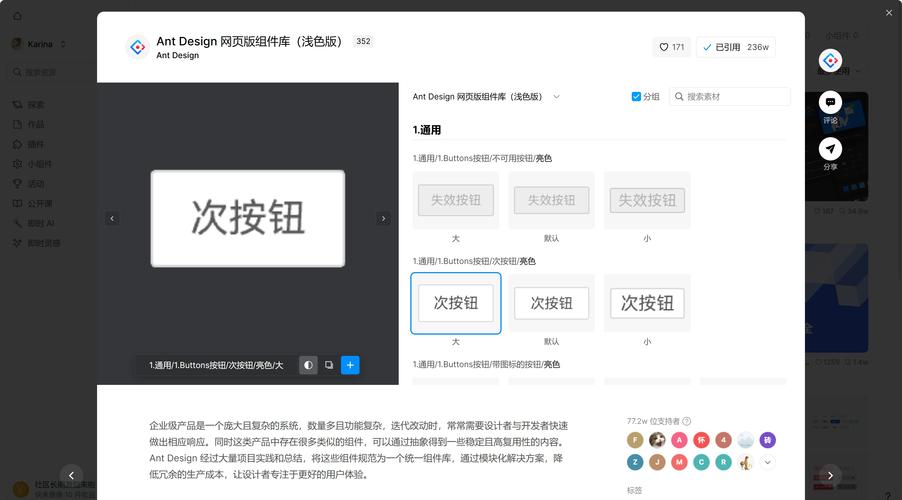Select the 次按钮 小 thumbnail
Viewport: 902px width, 500px height.
(x=647, y=303)
